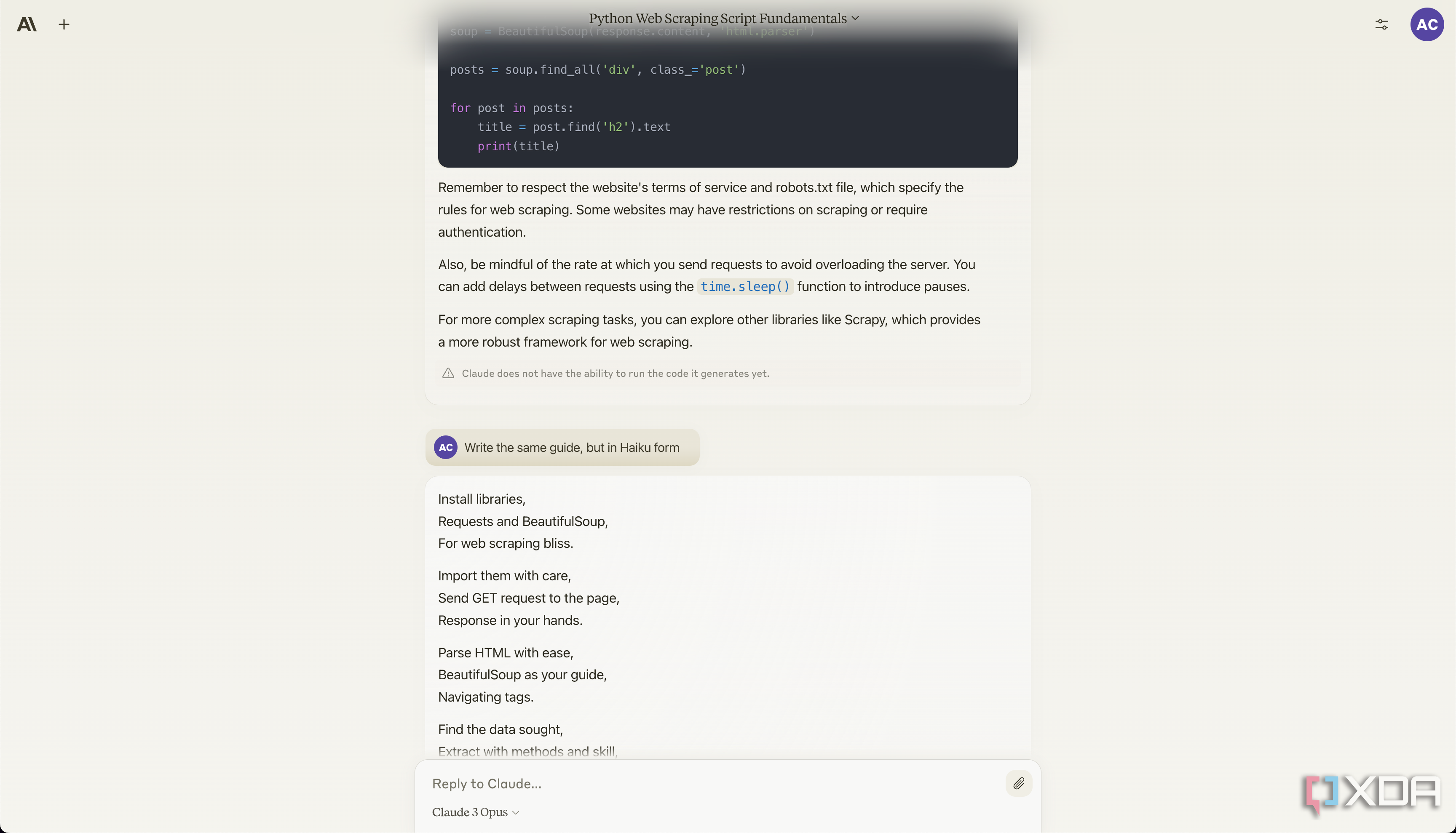This screenshot has width=1456, height=833.
Task: Click the sentence starting 'Remember to respect'
Action: (701, 210)
